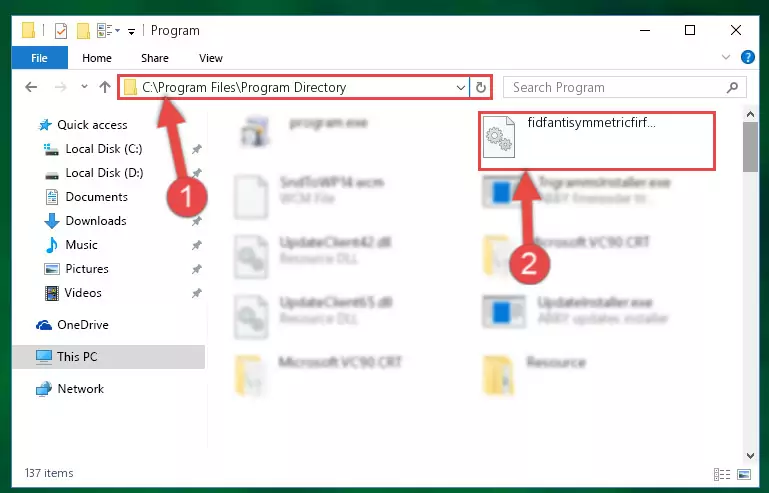This screenshot has width=769, height=493.
Task: Expand the address bar history dropdown
Action: [x=461, y=87]
